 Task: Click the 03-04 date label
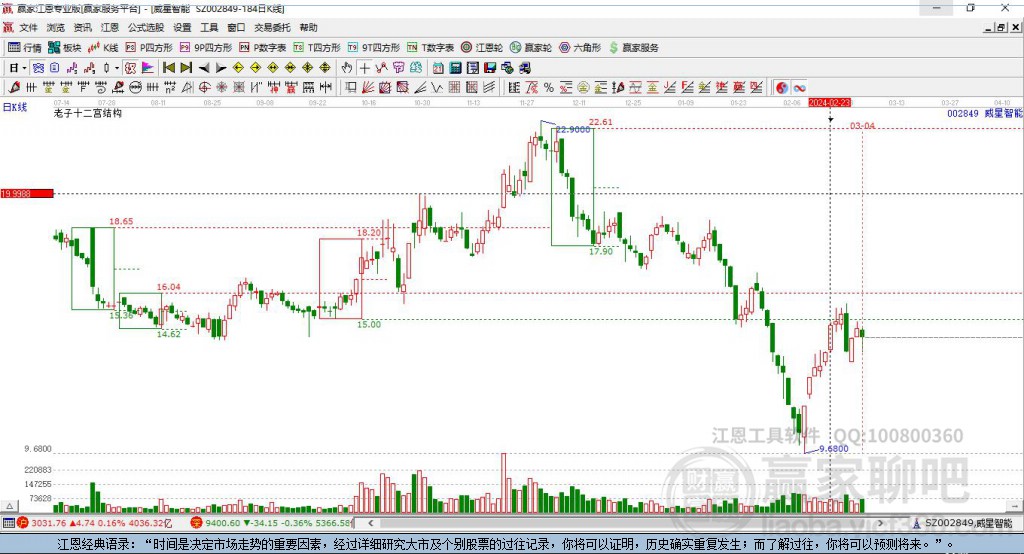point(863,125)
